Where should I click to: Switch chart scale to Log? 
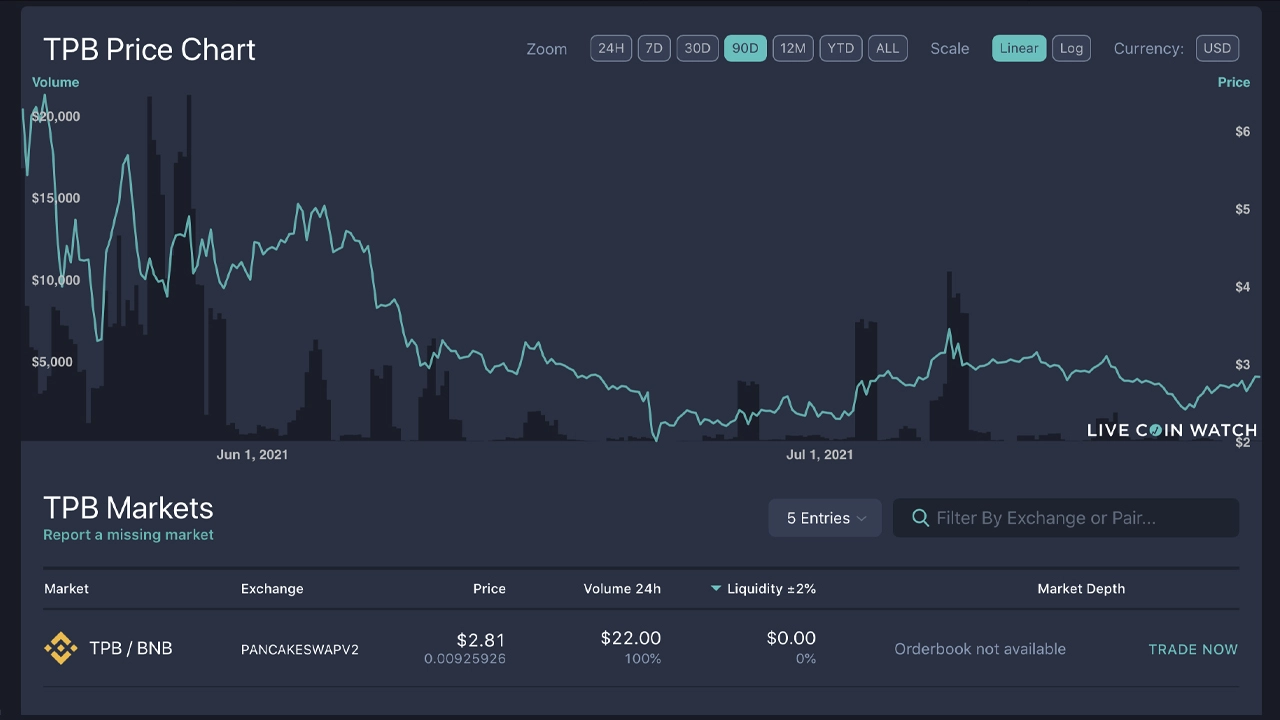[x=1071, y=48]
